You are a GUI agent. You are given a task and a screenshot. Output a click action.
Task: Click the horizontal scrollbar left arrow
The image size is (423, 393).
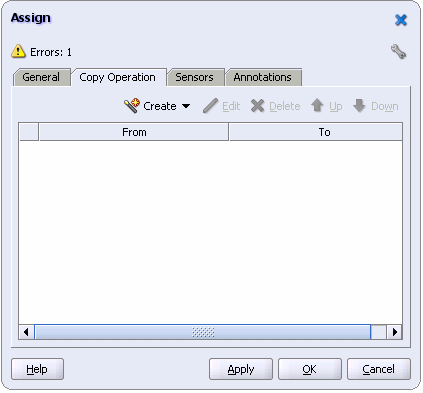(x=26, y=332)
